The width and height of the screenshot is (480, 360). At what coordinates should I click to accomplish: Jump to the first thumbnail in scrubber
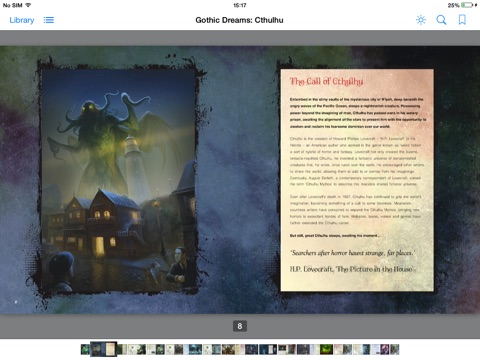85,349
